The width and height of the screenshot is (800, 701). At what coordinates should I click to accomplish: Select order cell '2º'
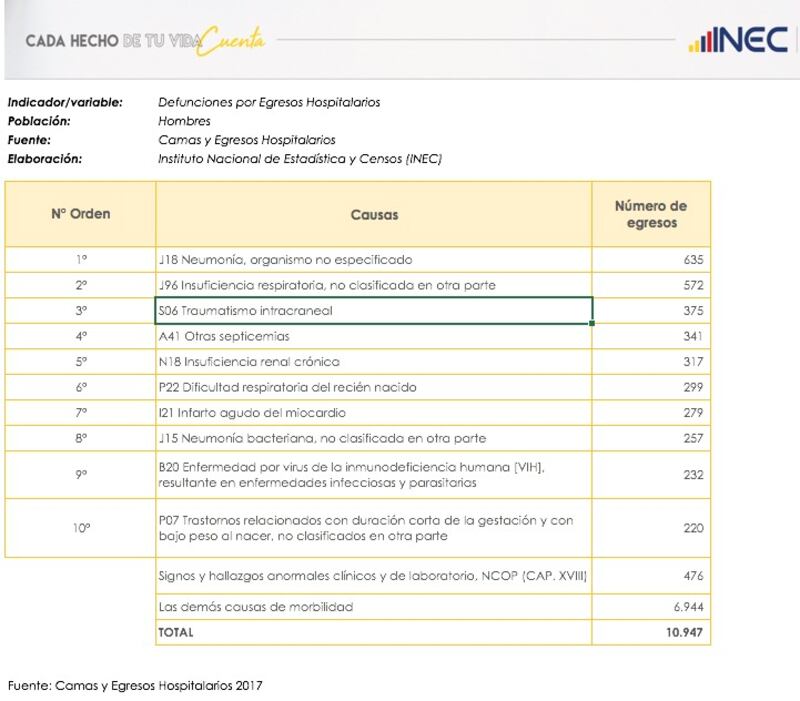81,285
